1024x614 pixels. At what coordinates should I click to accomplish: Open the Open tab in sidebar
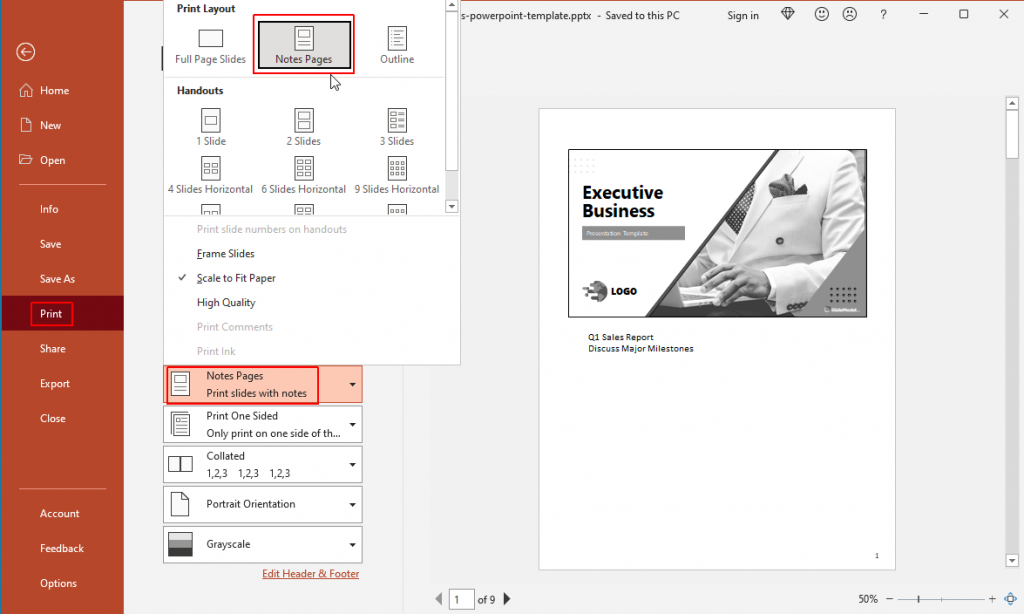coord(62,160)
